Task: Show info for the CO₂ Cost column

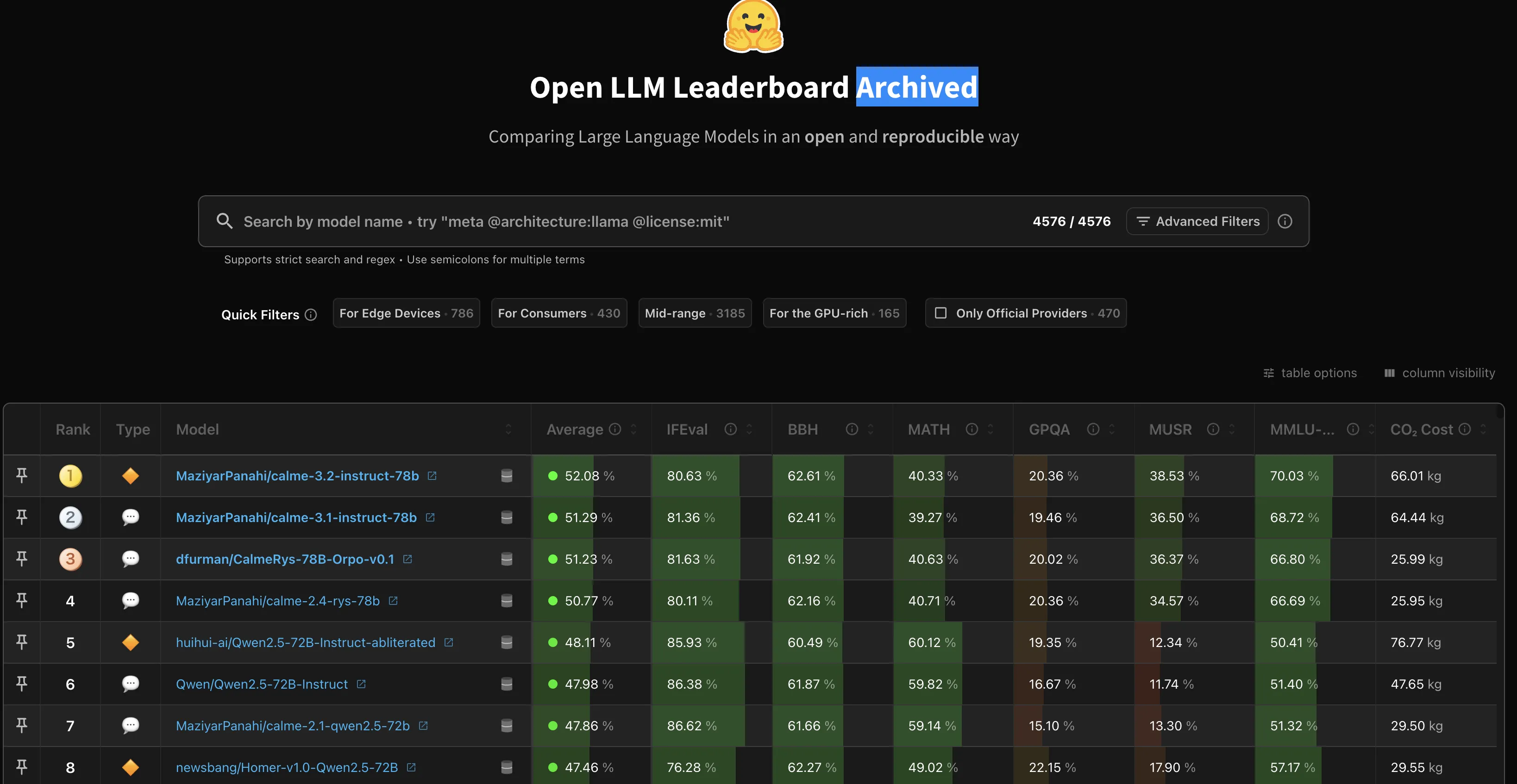Action: coord(1465,429)
